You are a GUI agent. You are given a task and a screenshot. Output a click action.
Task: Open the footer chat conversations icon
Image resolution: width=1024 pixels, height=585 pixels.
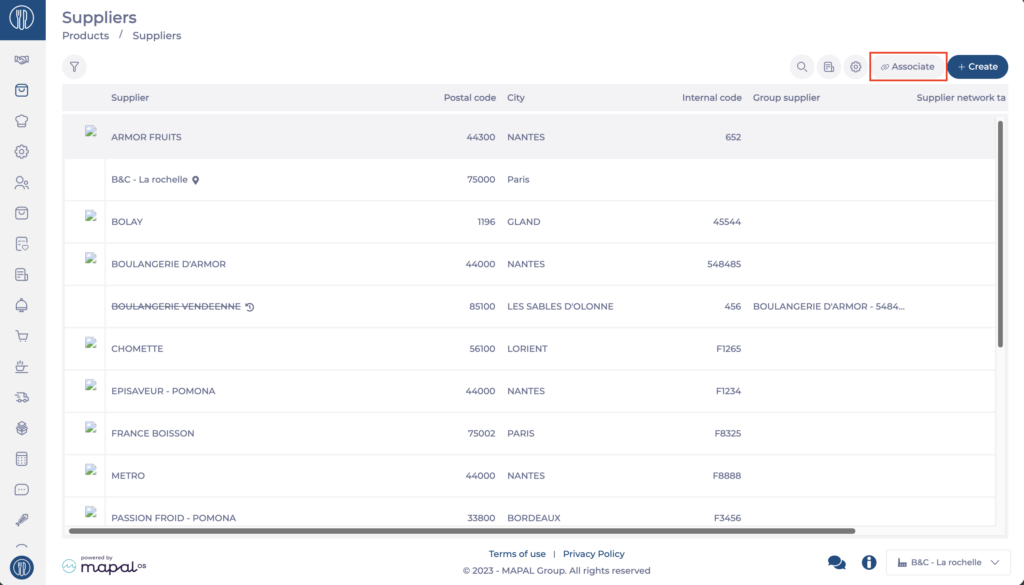[837, 562]
